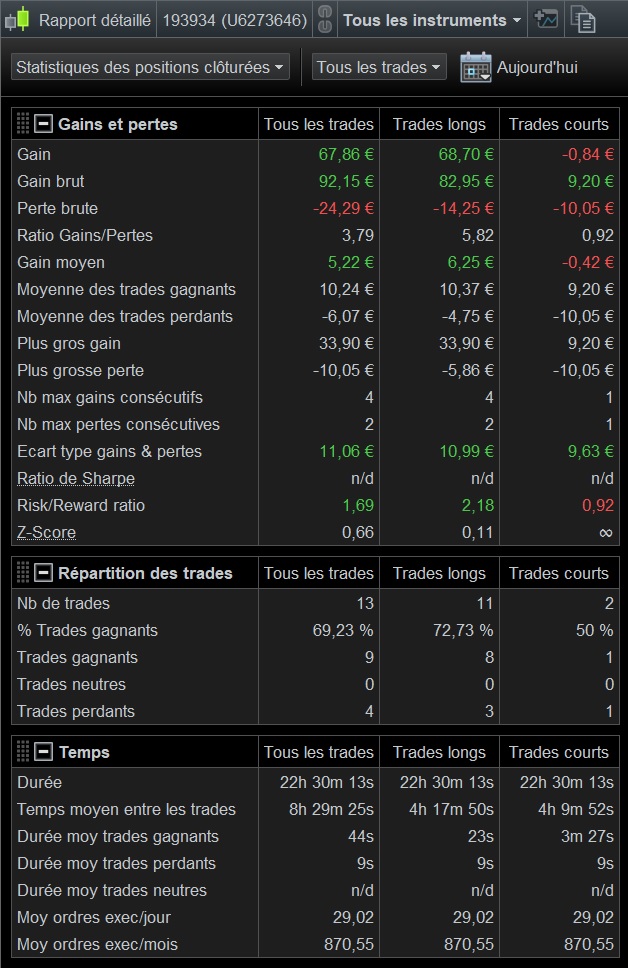Click the drag handle of Temps section
628x968 pixels.
(x=23, y=752)
